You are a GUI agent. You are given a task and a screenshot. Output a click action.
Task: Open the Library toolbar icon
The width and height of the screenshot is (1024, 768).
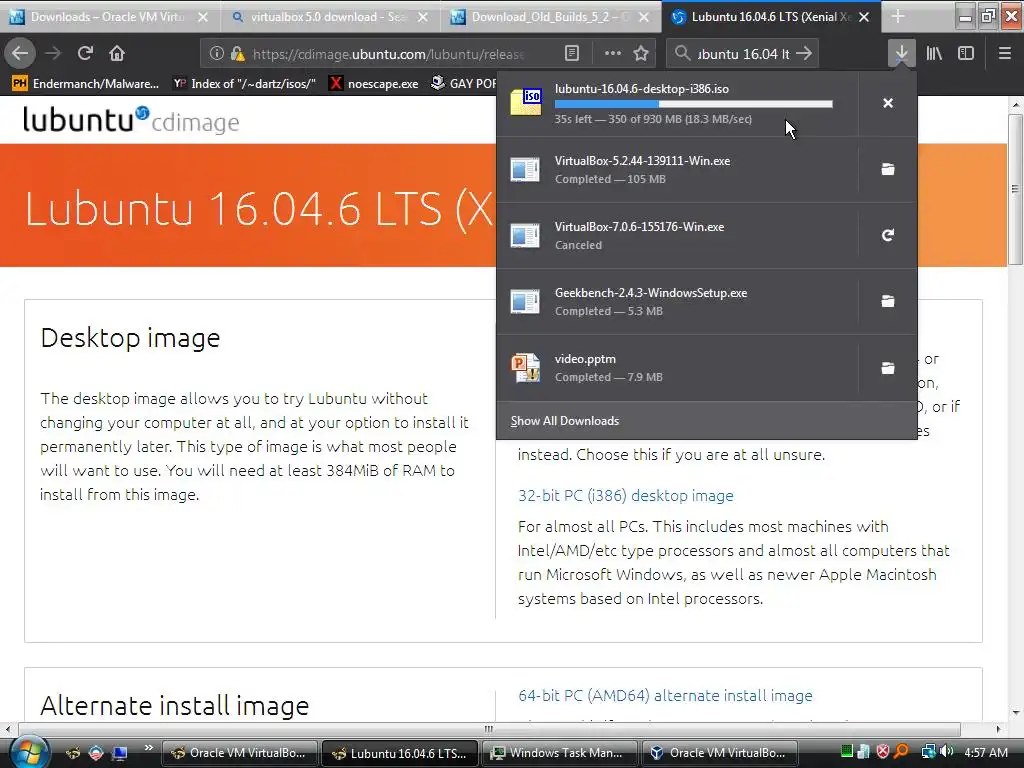934,54
